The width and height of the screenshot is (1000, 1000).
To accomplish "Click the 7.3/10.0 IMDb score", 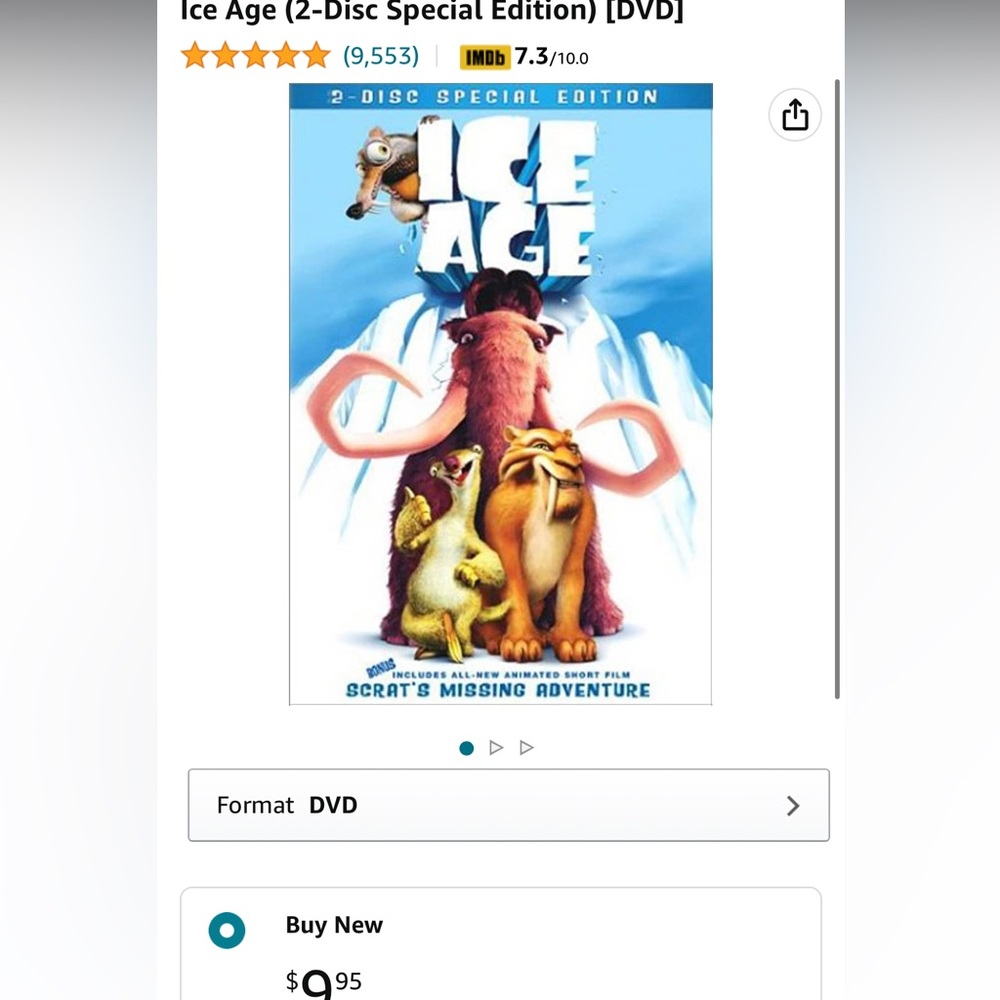I will point(551,57).
